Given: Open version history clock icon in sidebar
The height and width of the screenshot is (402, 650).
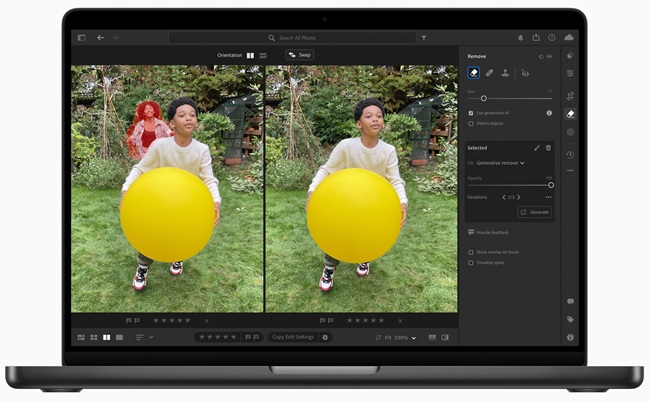Looking at the screenshot, I should pos(570,154).
